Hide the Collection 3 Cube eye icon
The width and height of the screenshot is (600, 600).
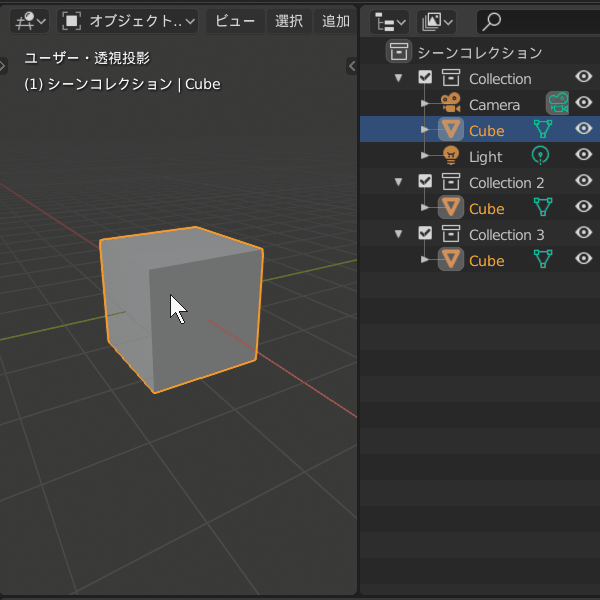(584, 258)
